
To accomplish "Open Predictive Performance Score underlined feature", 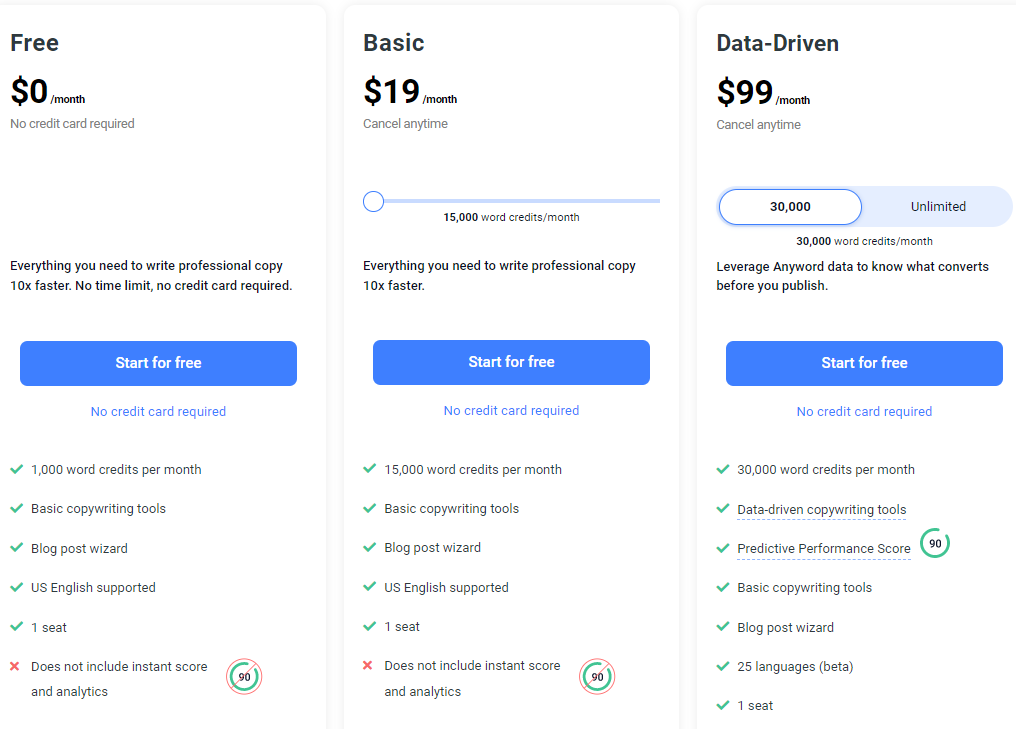I will [x=824, y=549].
